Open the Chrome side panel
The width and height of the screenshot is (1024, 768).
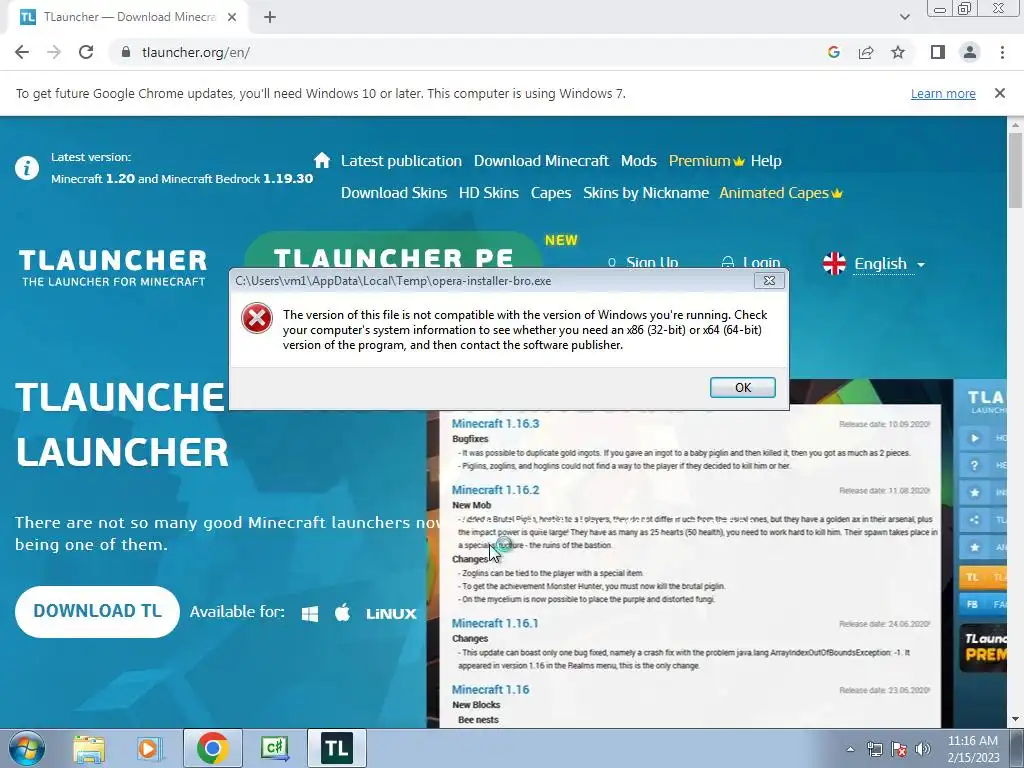(x=938, y=52)
